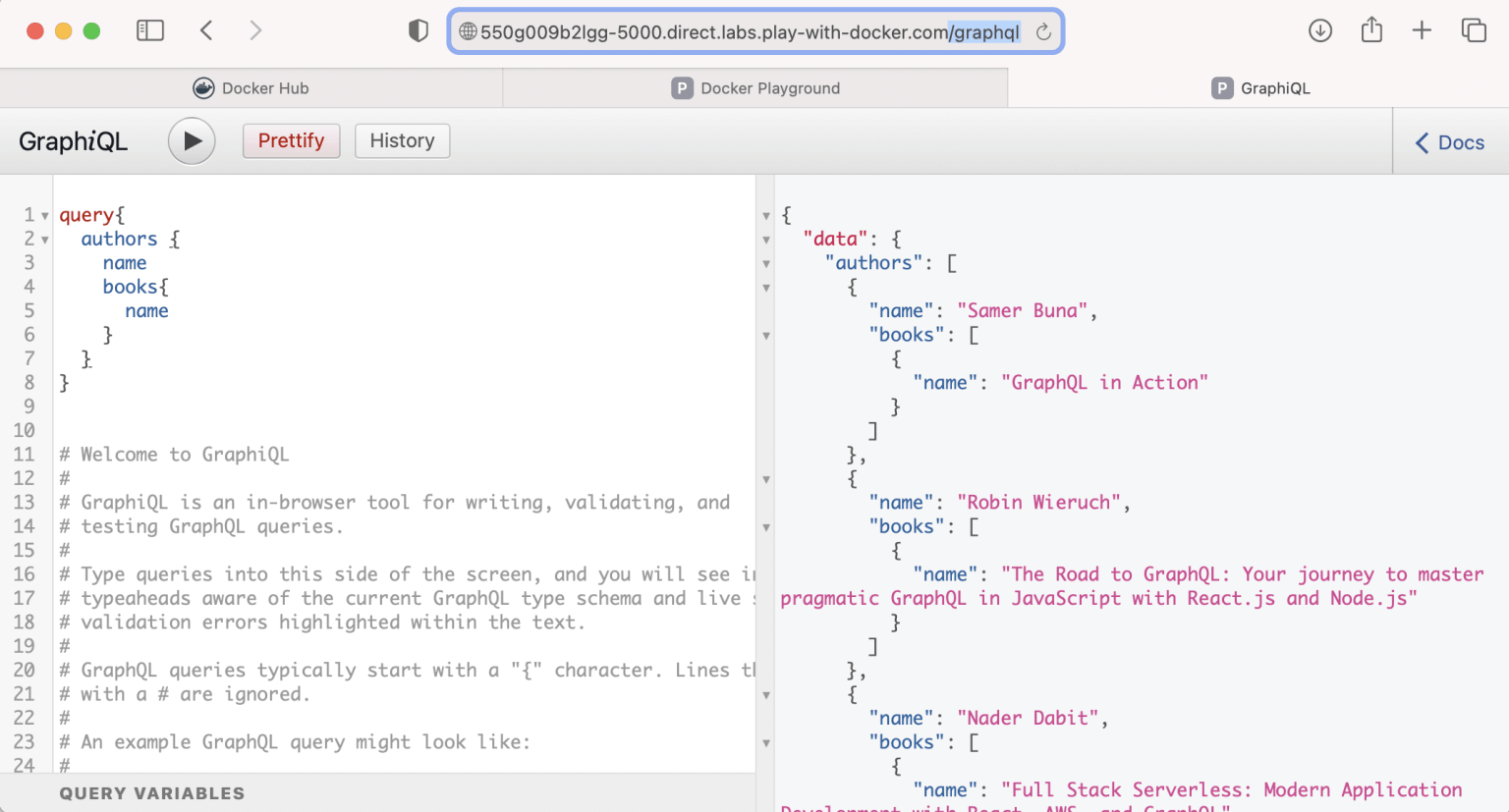Collapse the authors block fold arrow on line 2
Screen dimensions: 1509x812
(x=45, y=240)
